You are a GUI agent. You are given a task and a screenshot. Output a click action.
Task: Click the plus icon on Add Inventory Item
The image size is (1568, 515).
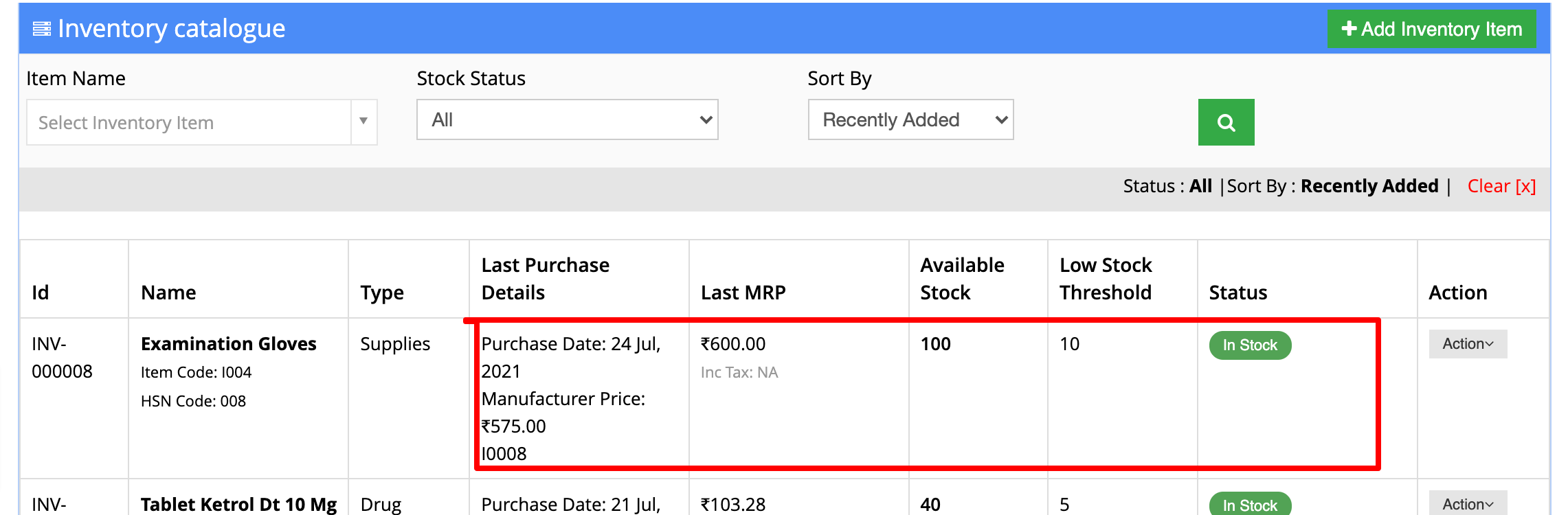(1349, 29)
